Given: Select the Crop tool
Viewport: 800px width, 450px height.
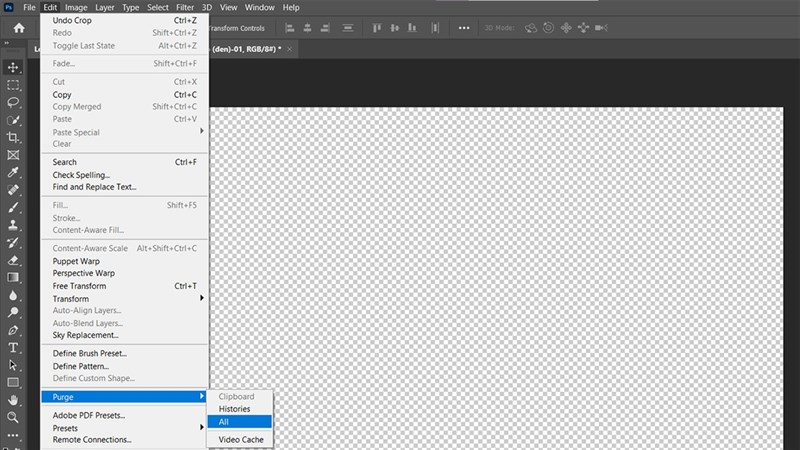Looking at the screenshot, I should tap(13, 137).
